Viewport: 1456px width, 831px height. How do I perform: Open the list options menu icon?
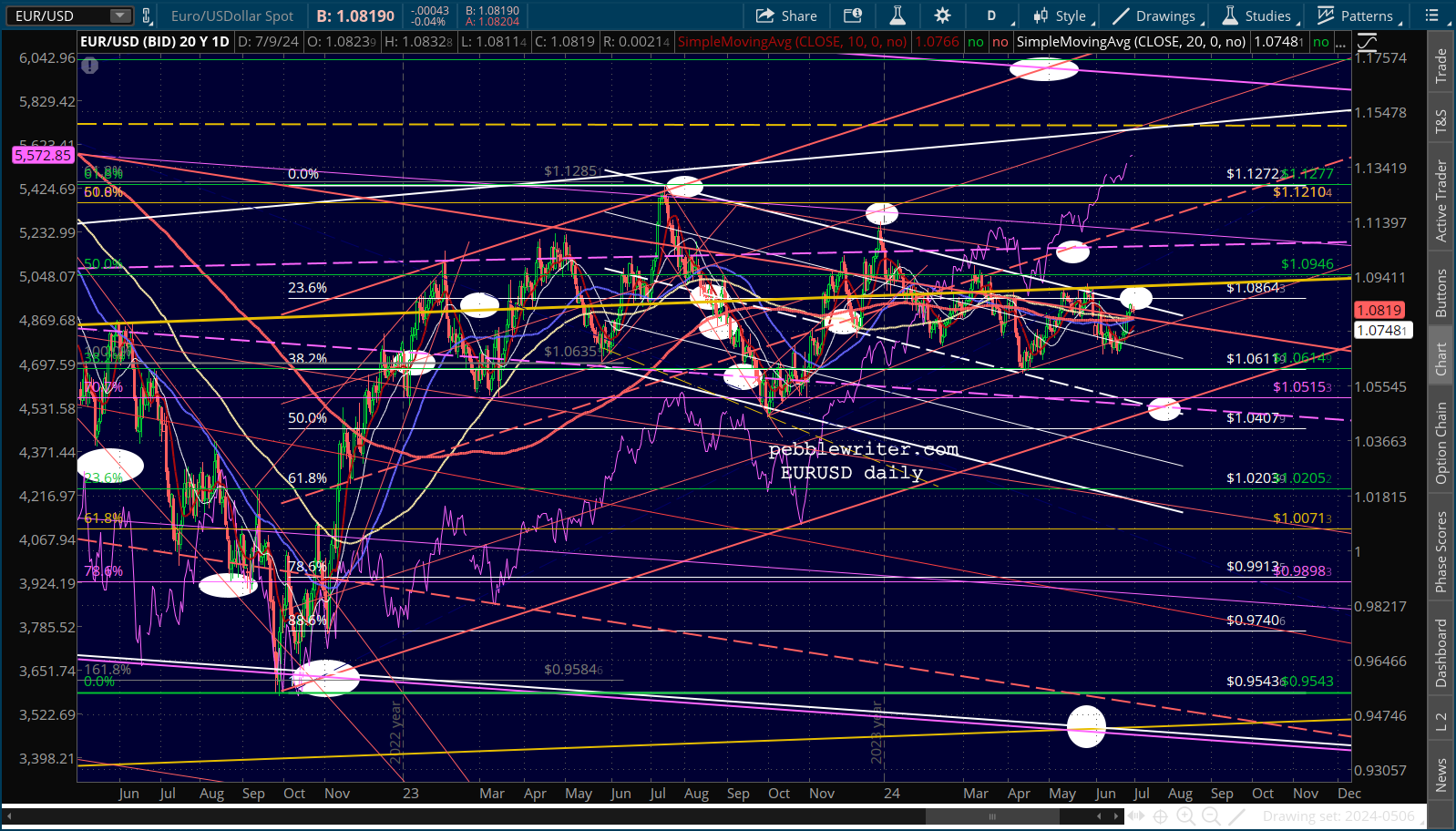[x=1432, y=15]
